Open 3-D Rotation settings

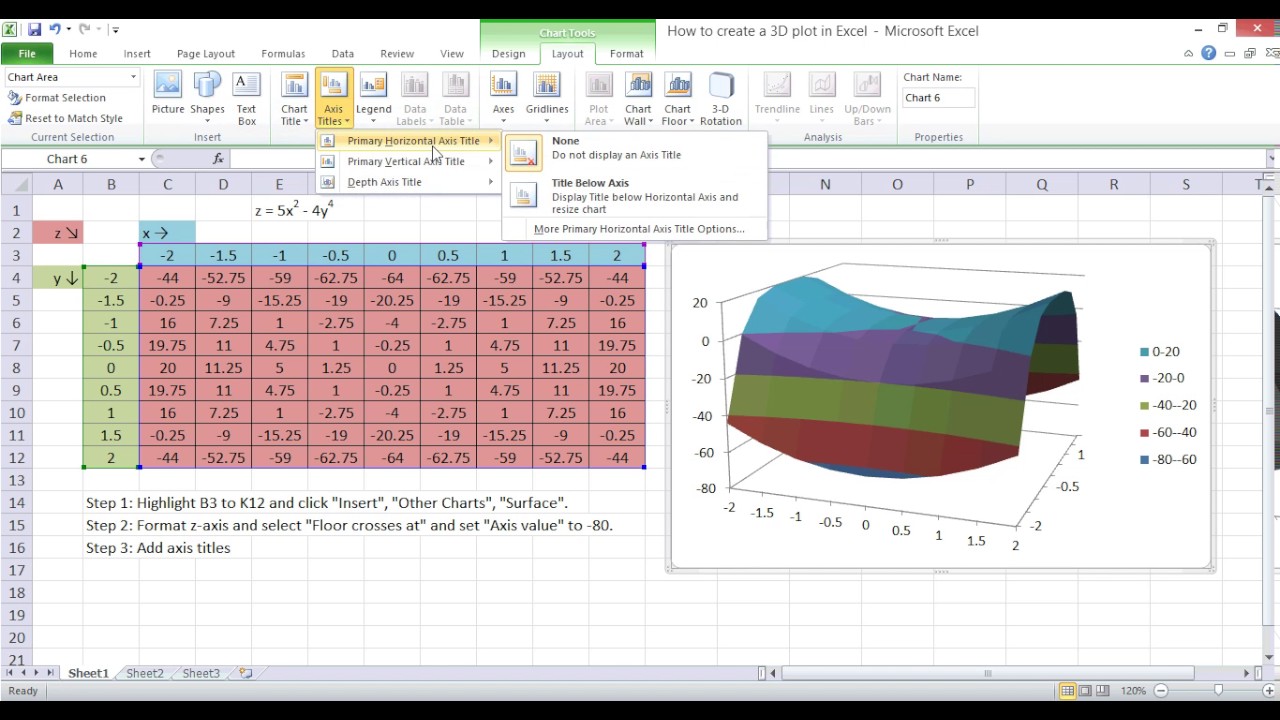coord(721,99)
